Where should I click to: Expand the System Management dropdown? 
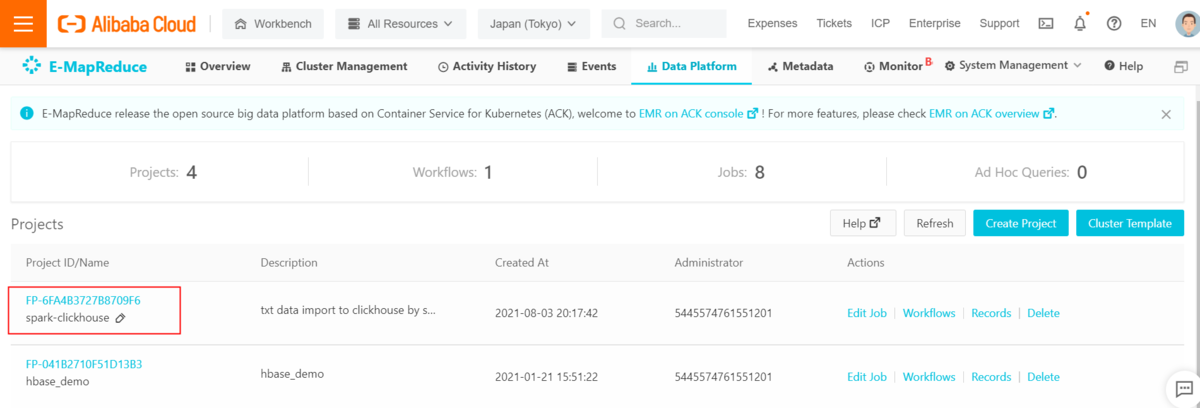tap(1012, 66)
